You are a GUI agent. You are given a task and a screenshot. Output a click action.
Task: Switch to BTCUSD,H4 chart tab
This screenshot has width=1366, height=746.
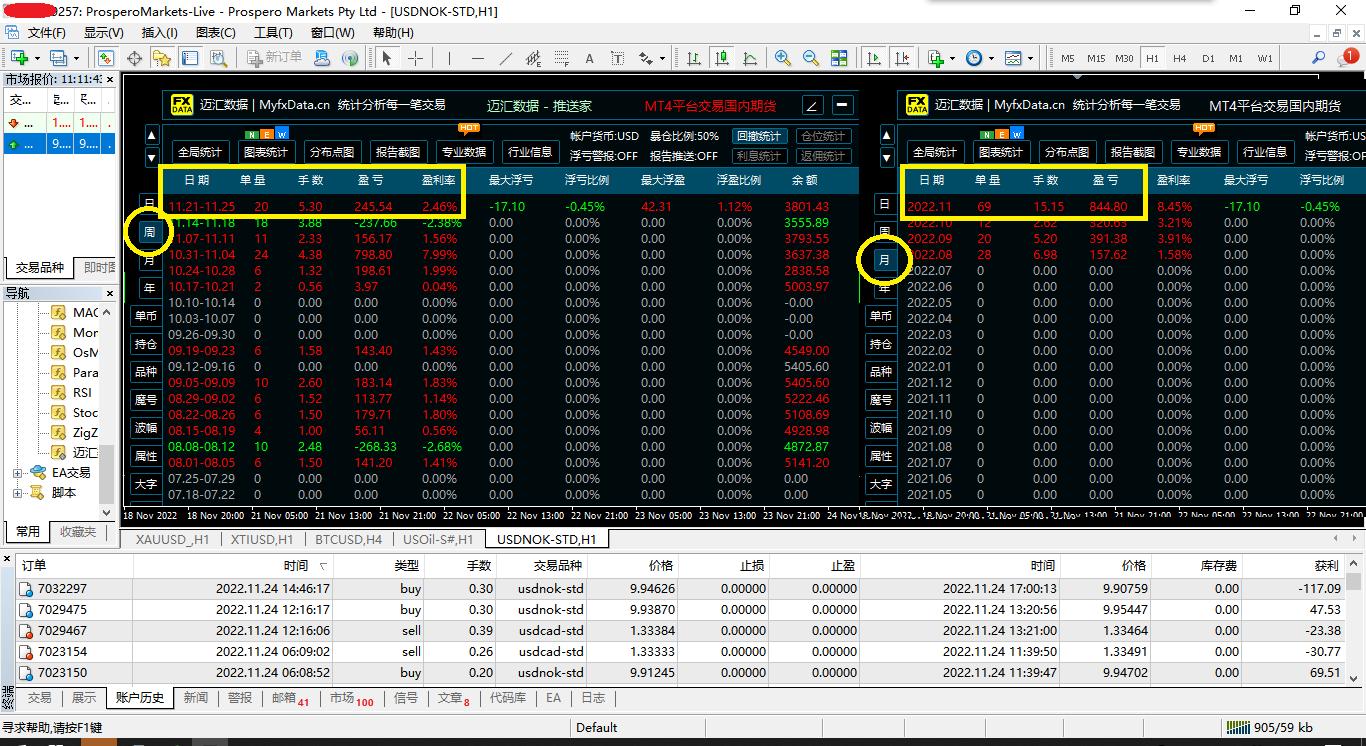348,539
